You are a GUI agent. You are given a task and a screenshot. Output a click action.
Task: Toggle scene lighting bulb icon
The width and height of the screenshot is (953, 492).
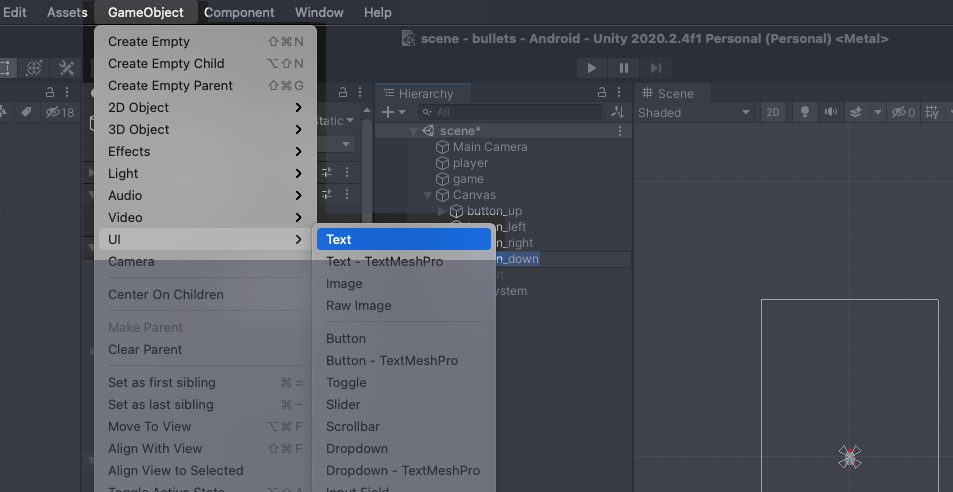tap(805, 112)
